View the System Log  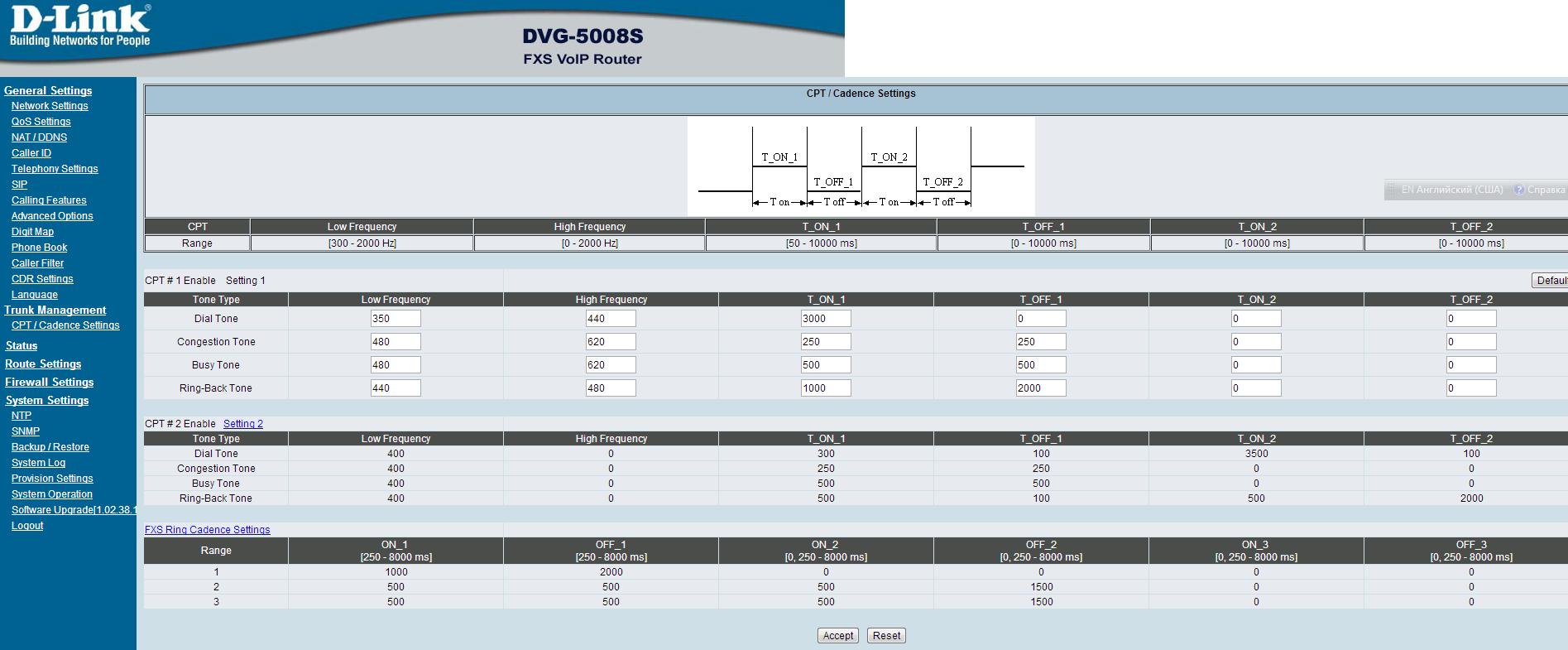click(39, 463)
